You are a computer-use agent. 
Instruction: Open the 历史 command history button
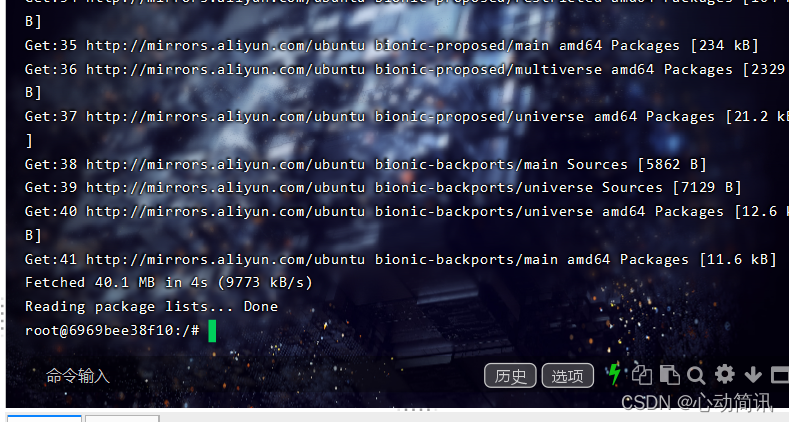[x=510, y=376]
